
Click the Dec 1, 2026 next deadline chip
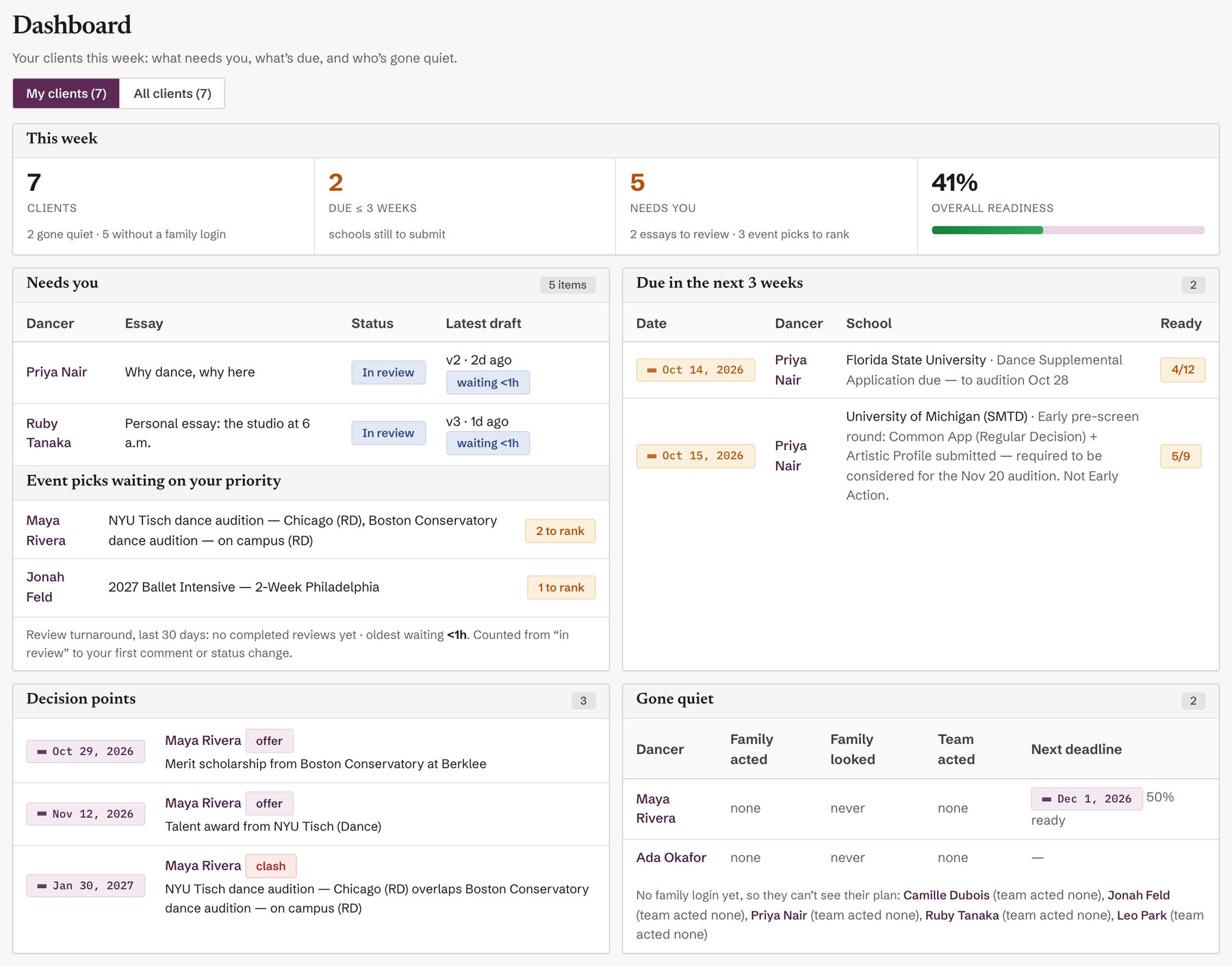point(1087,799)
